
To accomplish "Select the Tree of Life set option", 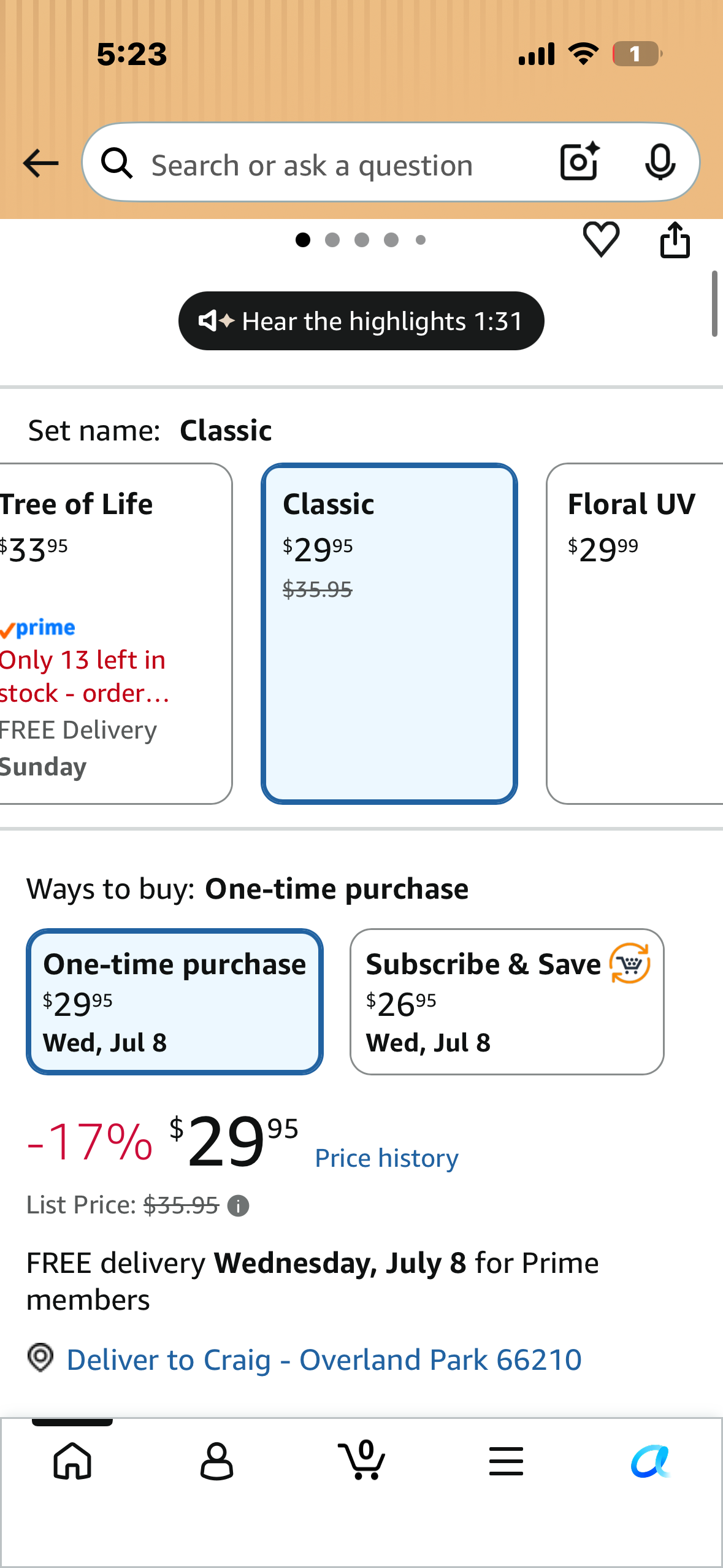I will pos(115,633).
